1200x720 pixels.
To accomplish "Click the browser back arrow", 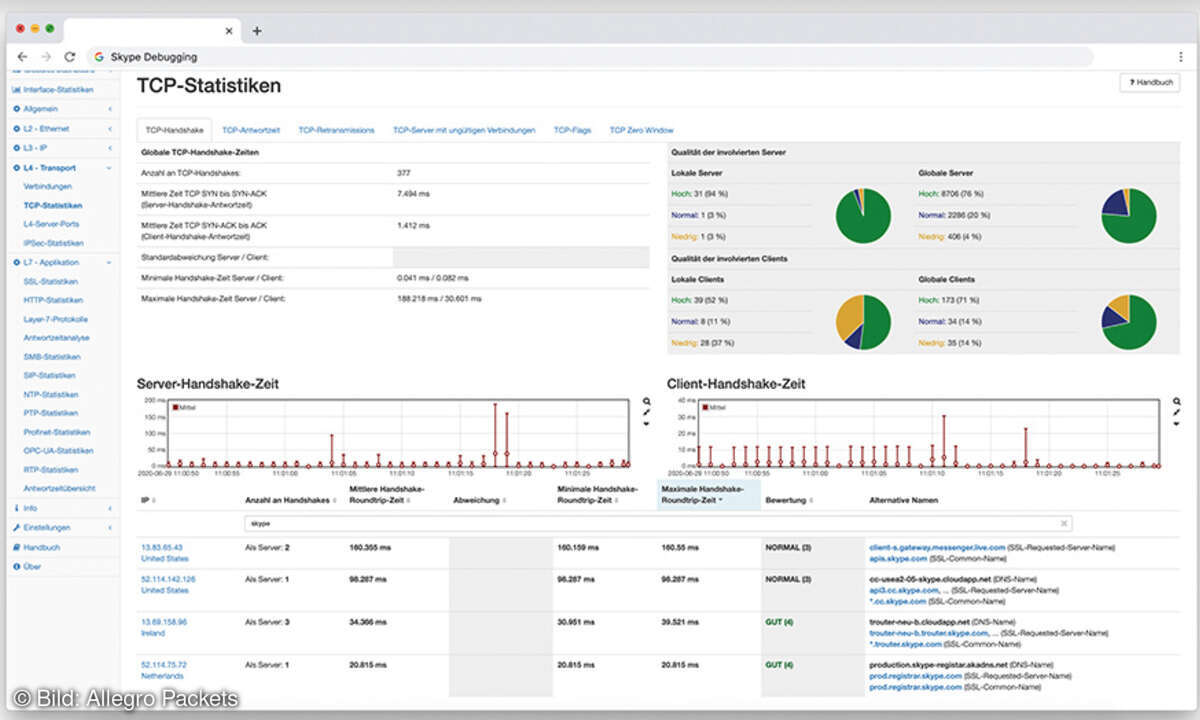I will pos(23,57).
